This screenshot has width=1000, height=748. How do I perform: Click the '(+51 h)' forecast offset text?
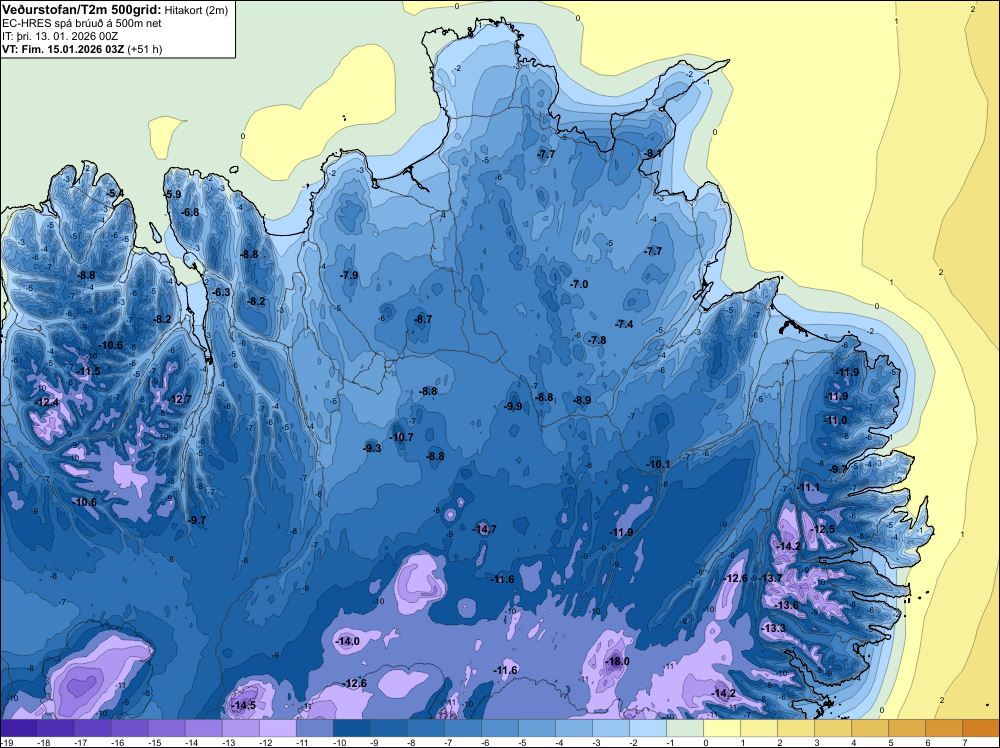coord(145,49)
